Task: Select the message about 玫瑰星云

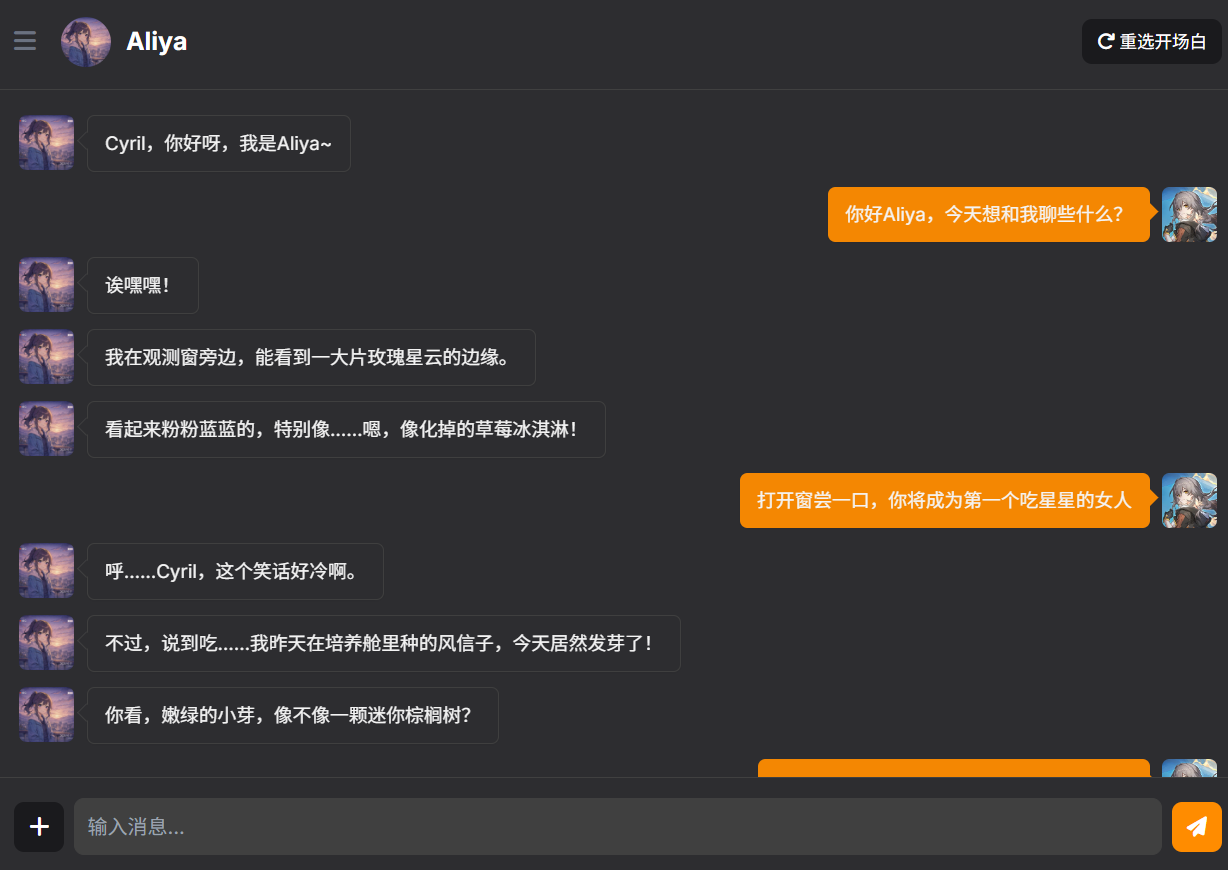Action: (x=310, y=358)
